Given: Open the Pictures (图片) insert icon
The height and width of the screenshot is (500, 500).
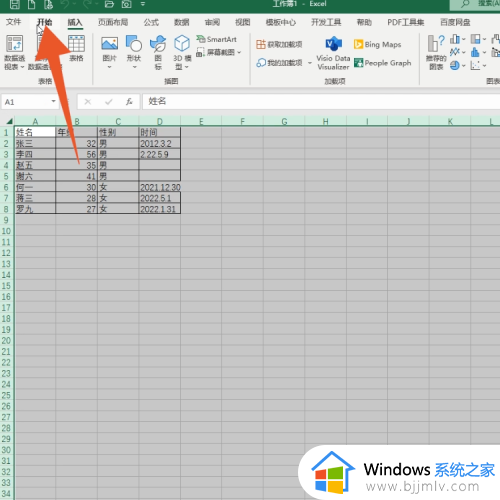Looking at the screenshot, I should [109, 44].
